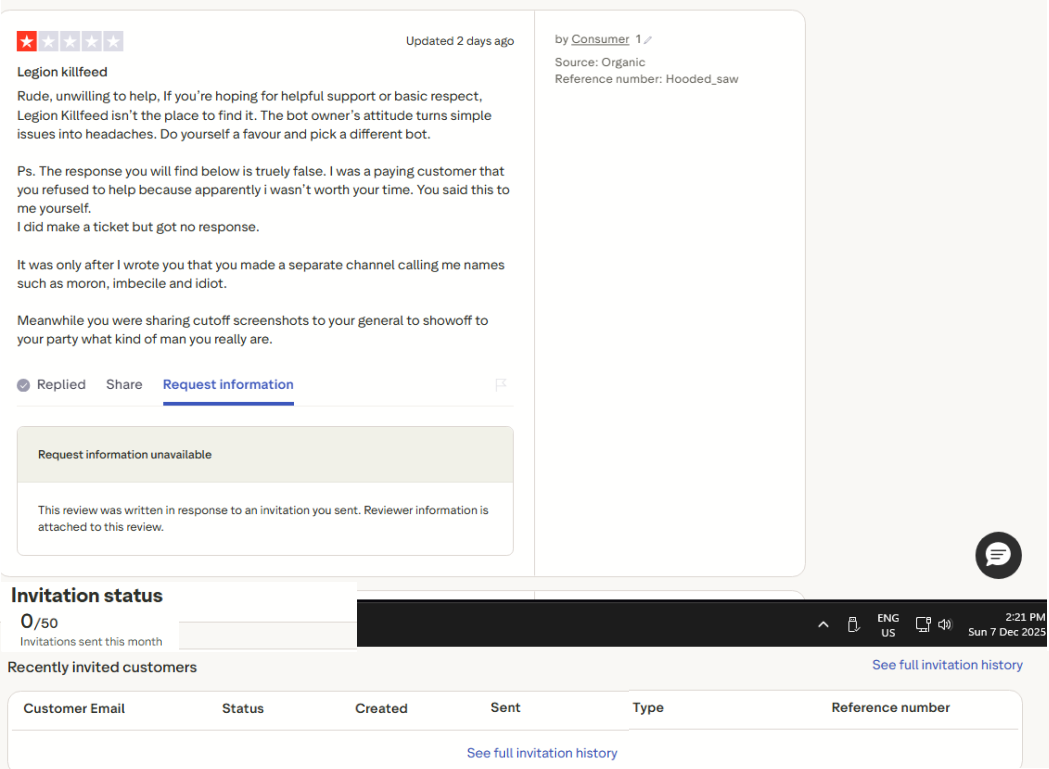Click the See full invitation history link below the table
The width and height of the screenshot is (1049, 769).
542,753
